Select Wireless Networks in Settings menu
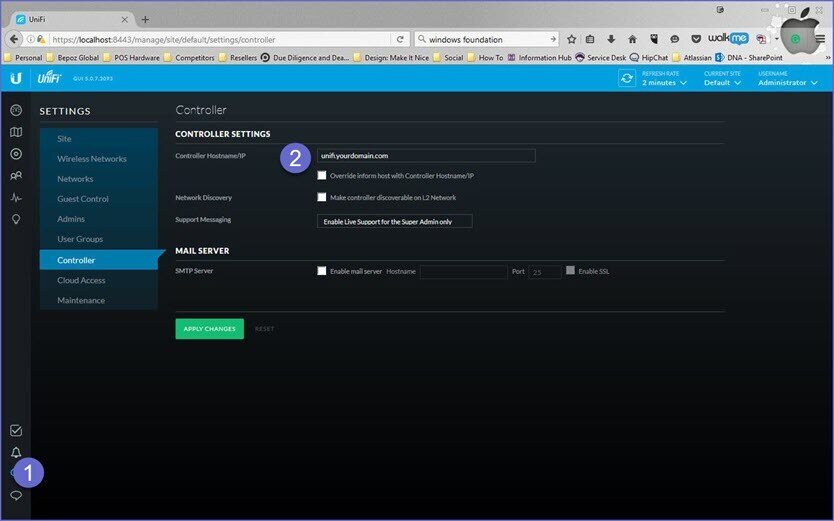Screen dimensions: 834x521 (x=91, y=158)
